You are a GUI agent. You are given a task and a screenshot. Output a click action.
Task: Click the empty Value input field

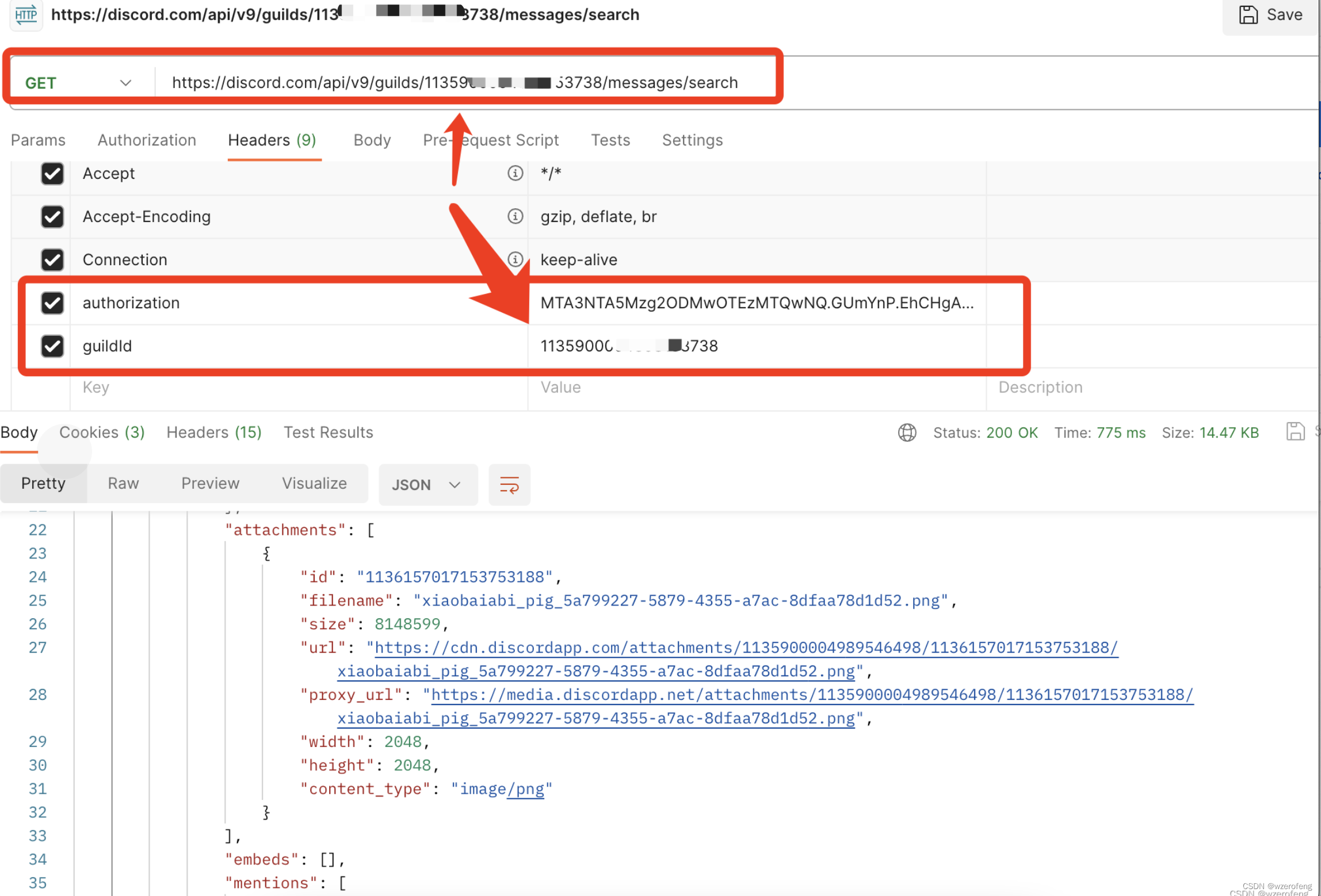click(757, 388)
